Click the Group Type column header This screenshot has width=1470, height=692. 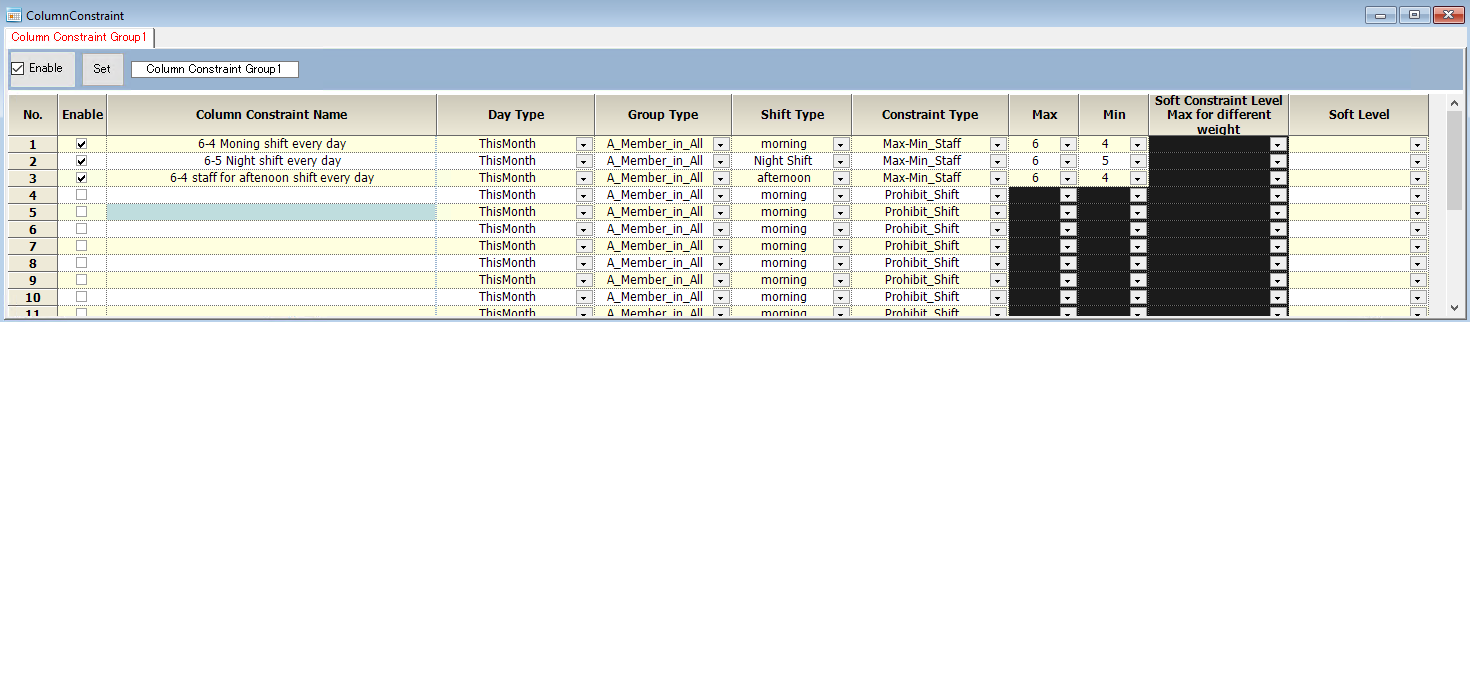tap(663, 115)
